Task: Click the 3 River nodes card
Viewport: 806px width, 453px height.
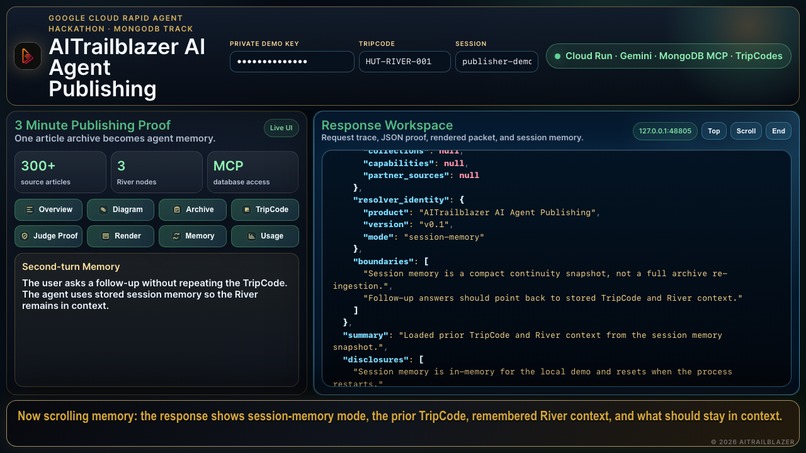Action: (157, 172)
